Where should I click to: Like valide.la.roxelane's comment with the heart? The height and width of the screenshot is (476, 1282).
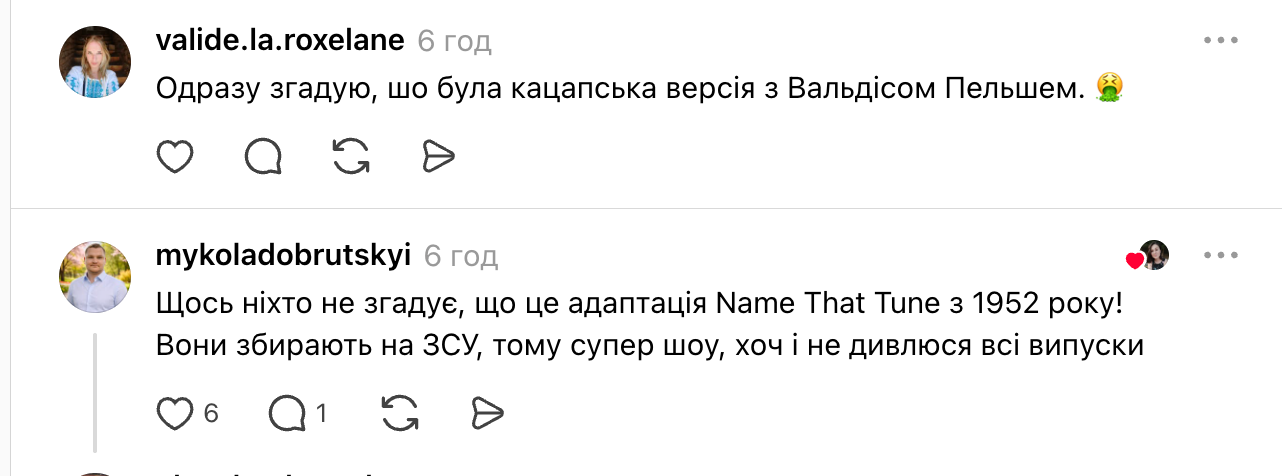pos(175,155)
